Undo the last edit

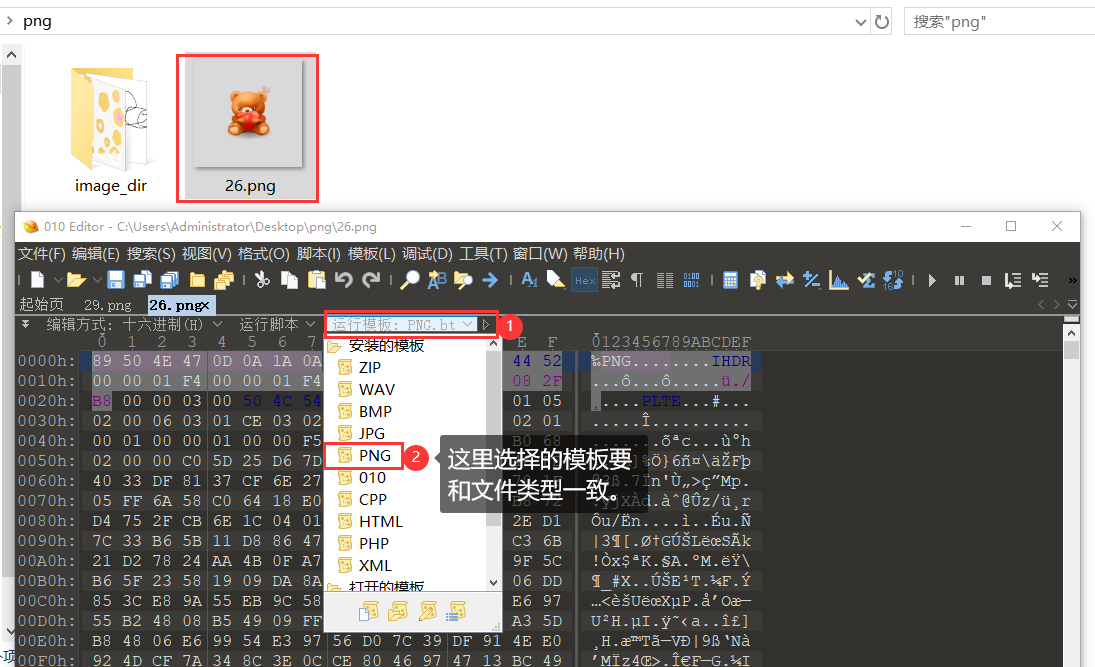(x=344, y=280)
